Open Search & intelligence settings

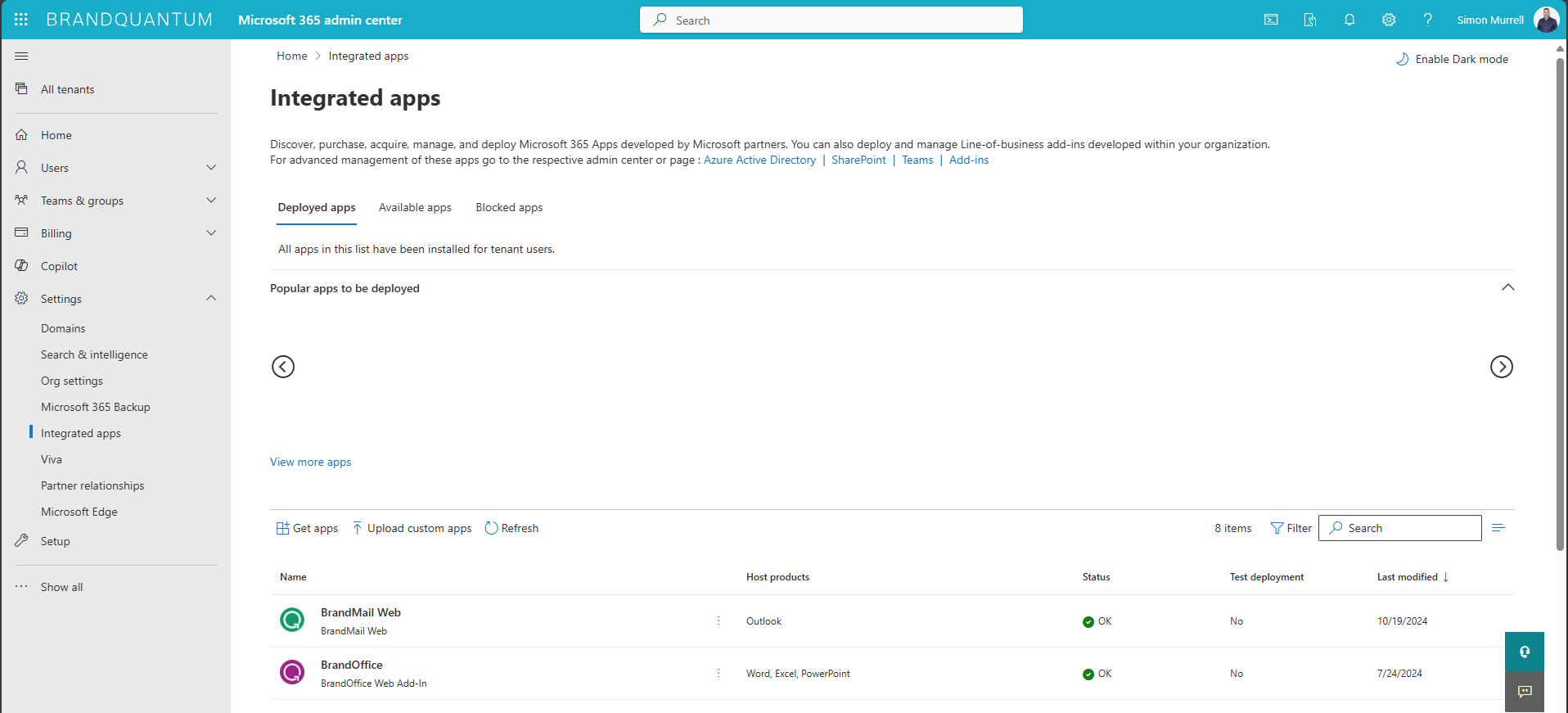pos(94,354)
